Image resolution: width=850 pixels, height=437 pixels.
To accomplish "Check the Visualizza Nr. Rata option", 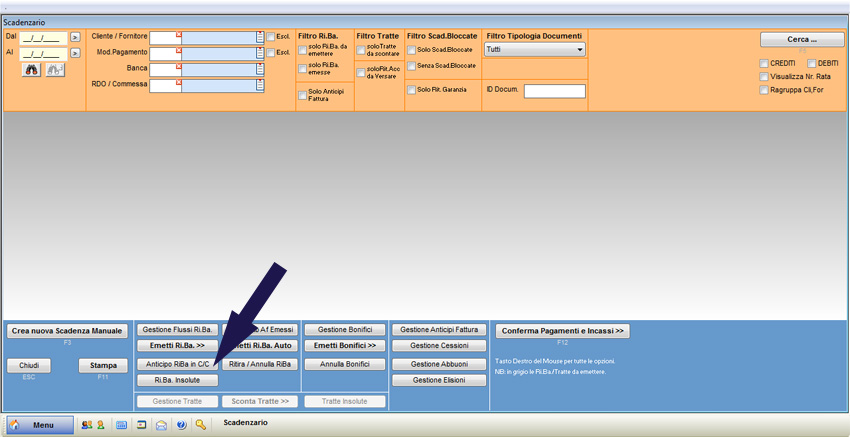I will (764, 76).
